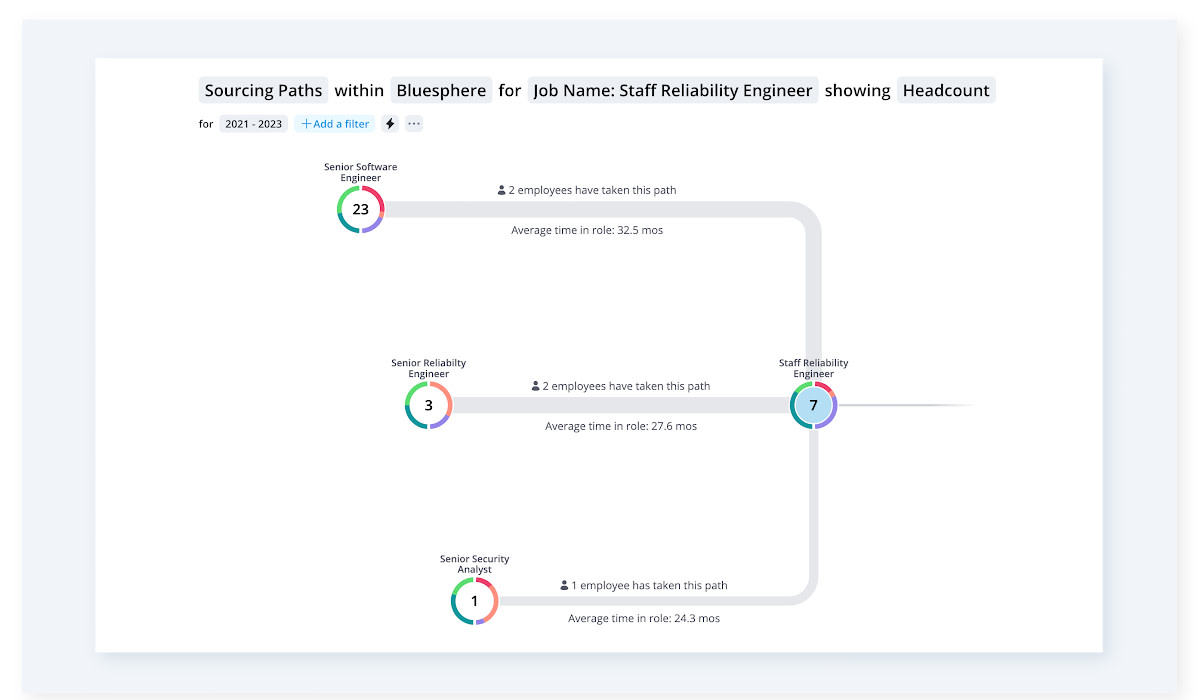Click 'Average time in role: 24.3 mos'
Screen dimensions: 1200x700
tap(644, 619)
